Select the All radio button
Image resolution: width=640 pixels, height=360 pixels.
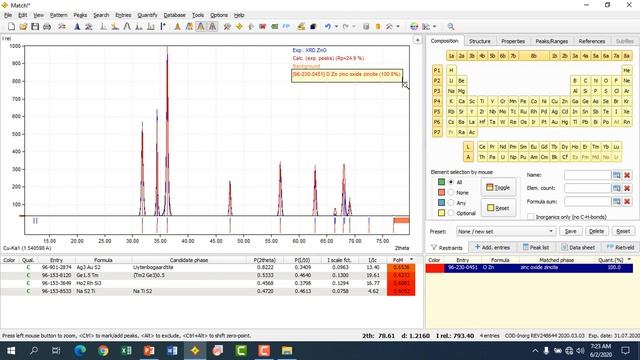click(451, 182)
